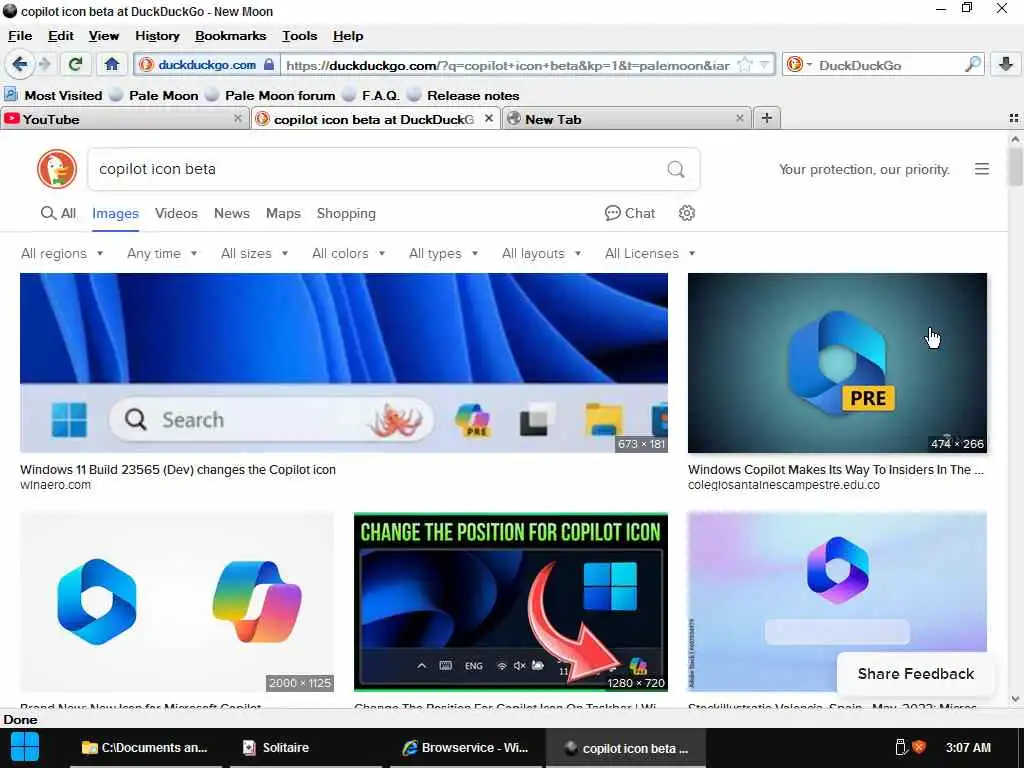Close the YouTube tab

tap(238, 118)
